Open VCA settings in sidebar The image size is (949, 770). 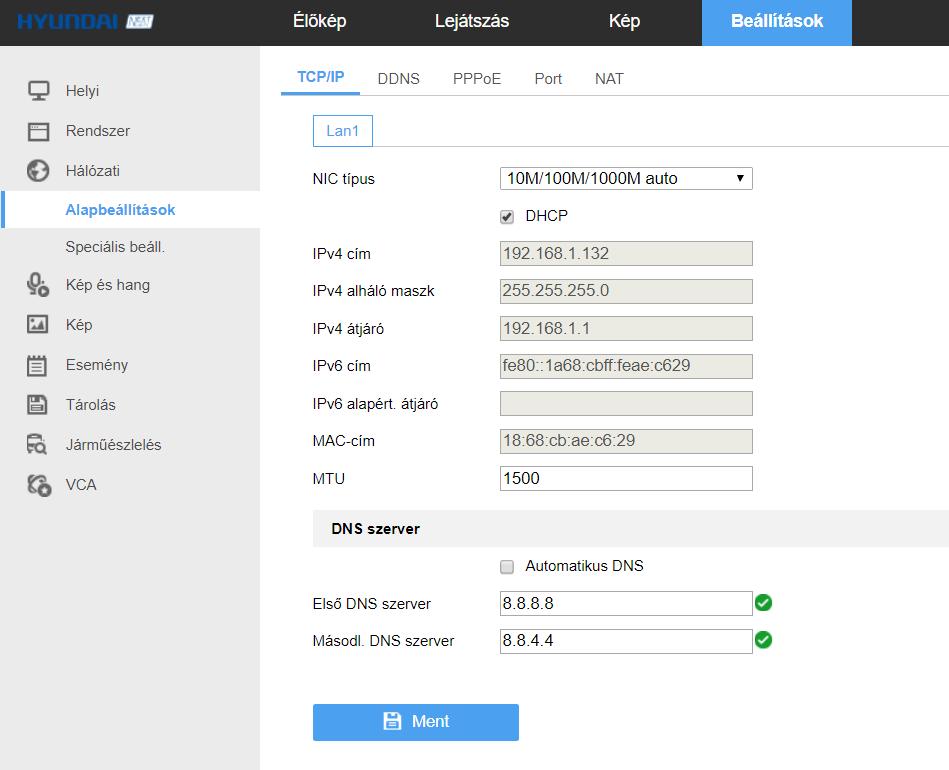(x=80, y=485)
